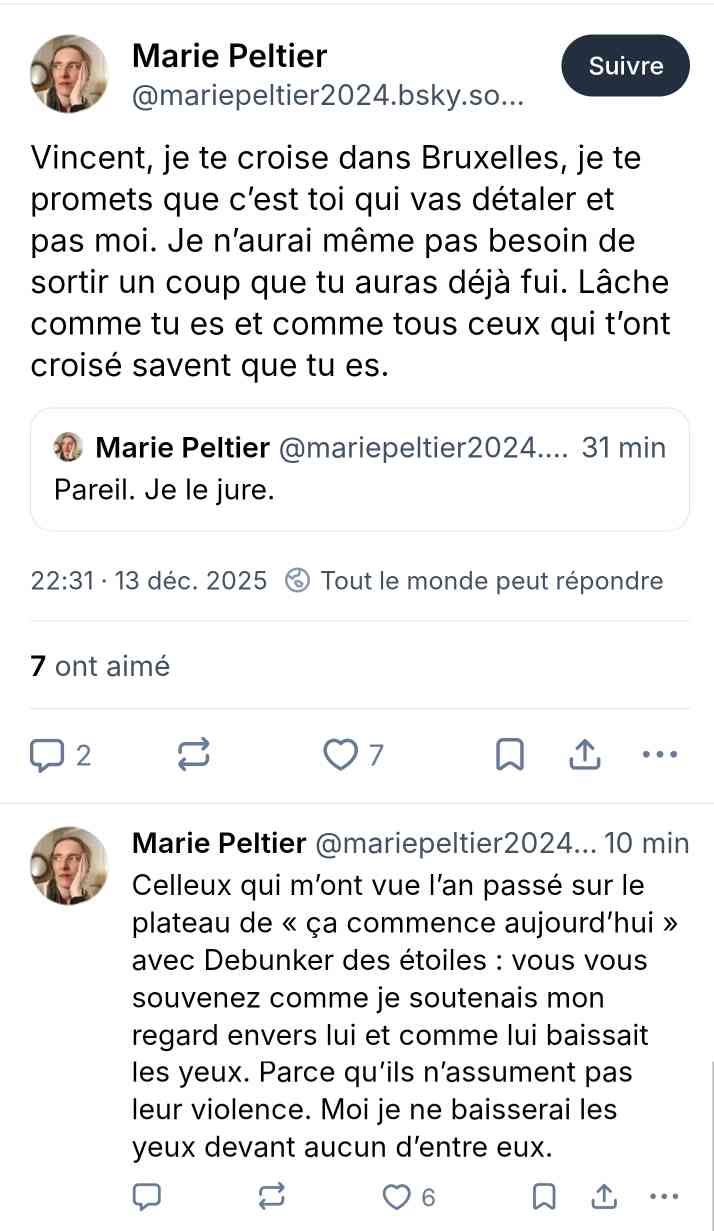Open reply on the main post

(47, 755)
